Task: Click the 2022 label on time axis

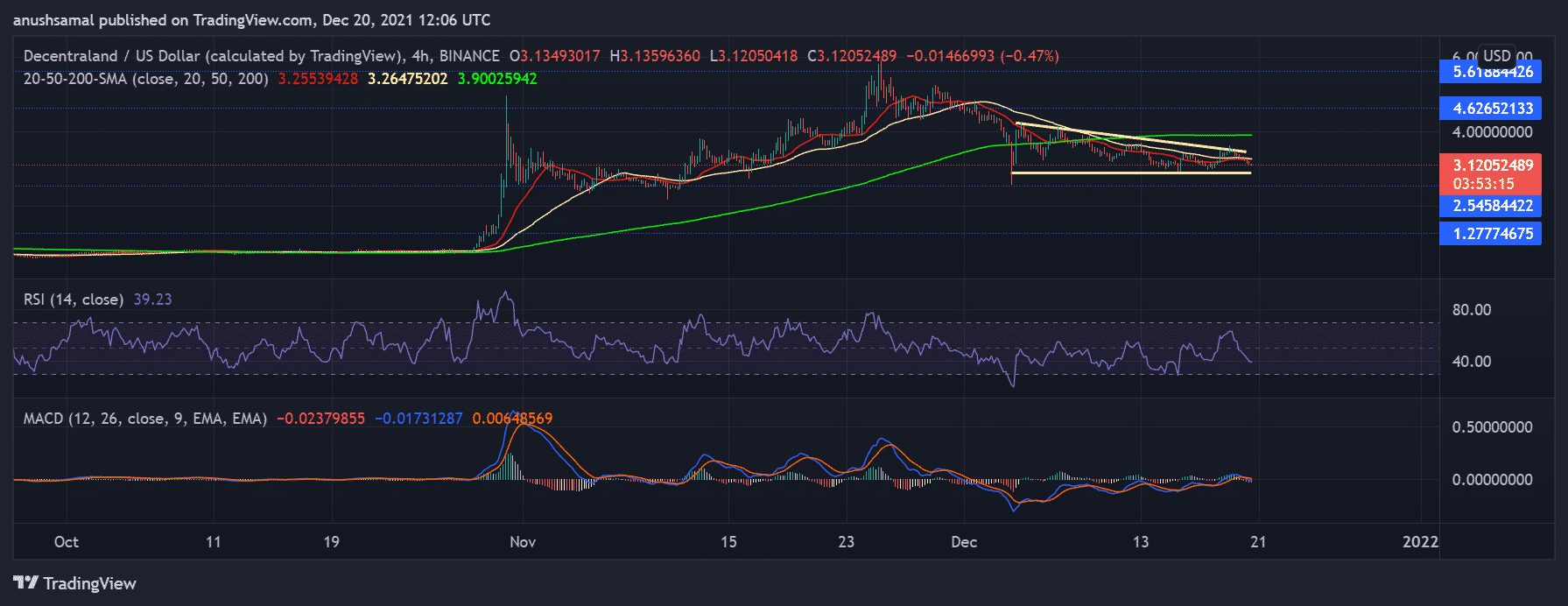Action: (x=1420, y=542)
